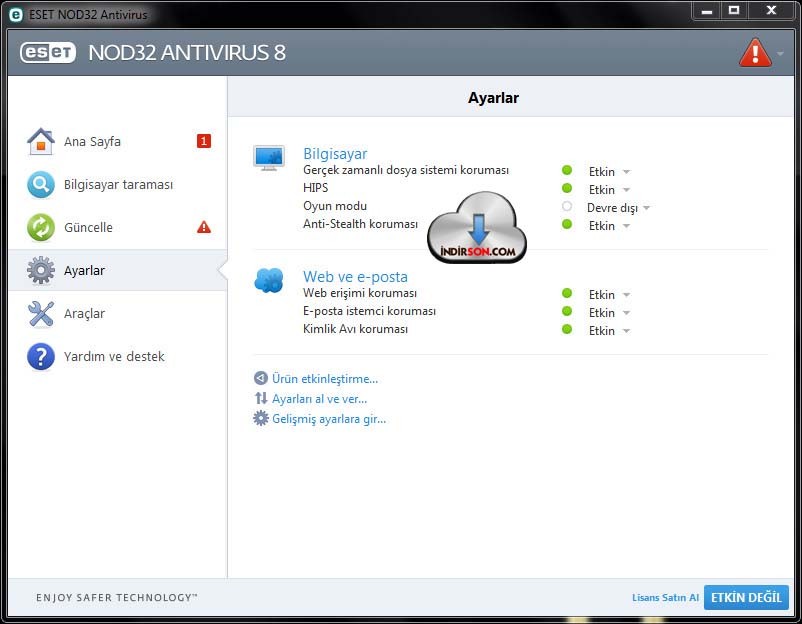The height and width of the screenshot is (624, 802).
Task: Click the Yardım ve destek question mark icon
Action: coord(41,356)
